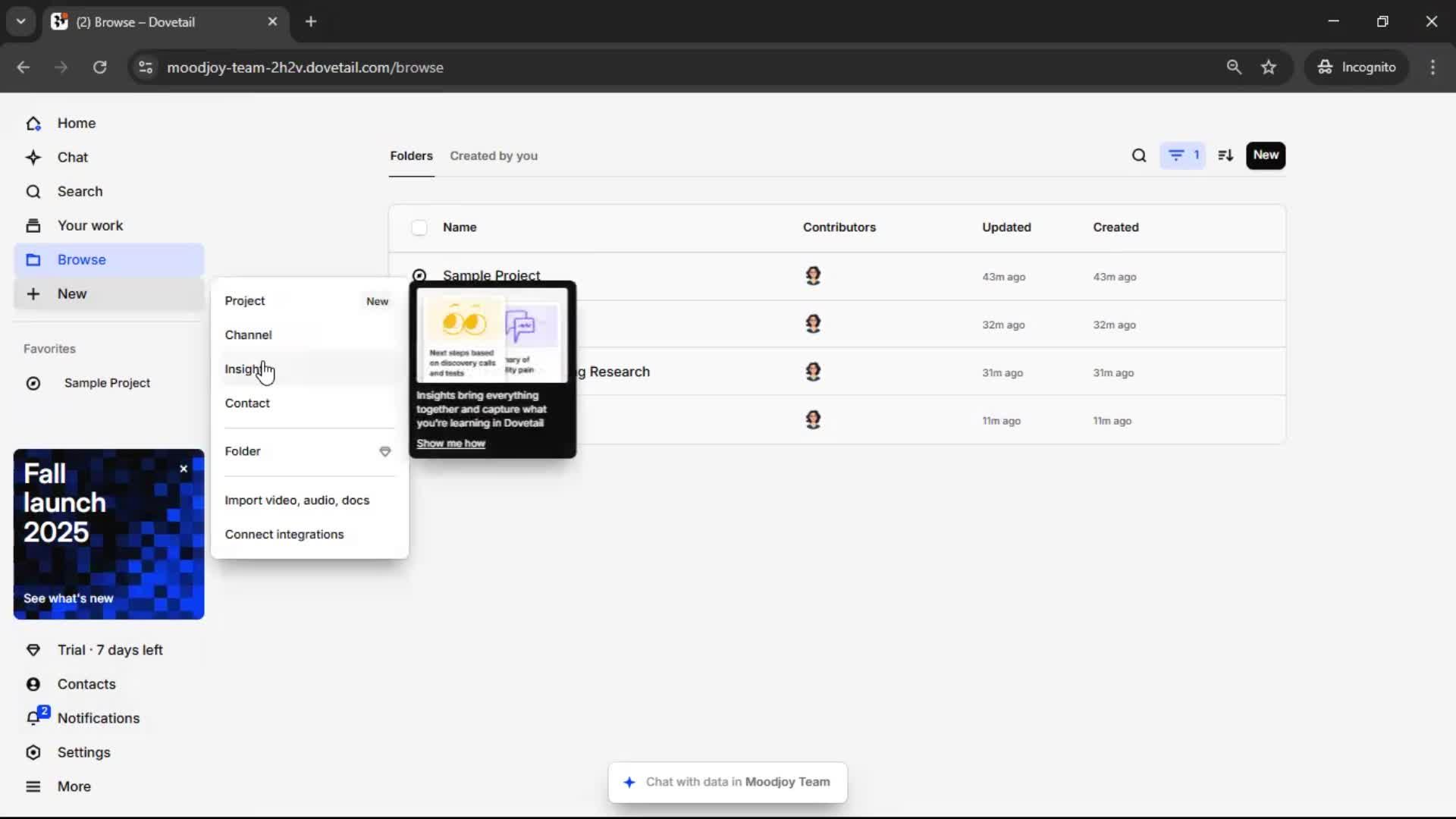Click the Trial diamond icon

click(33, 650)
